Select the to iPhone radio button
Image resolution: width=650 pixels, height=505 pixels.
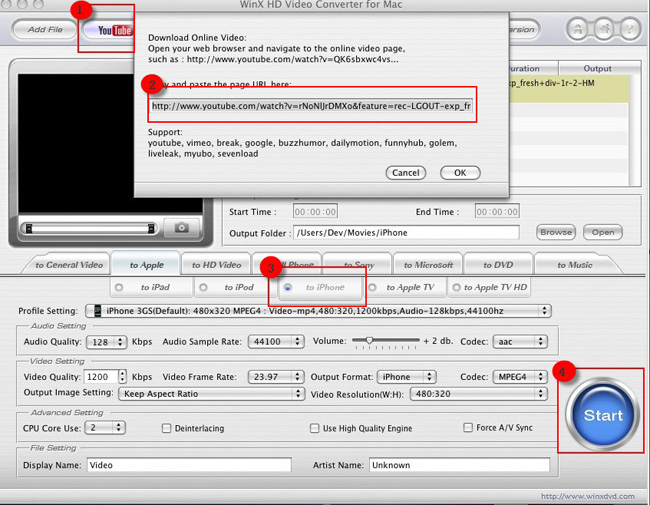288,287
